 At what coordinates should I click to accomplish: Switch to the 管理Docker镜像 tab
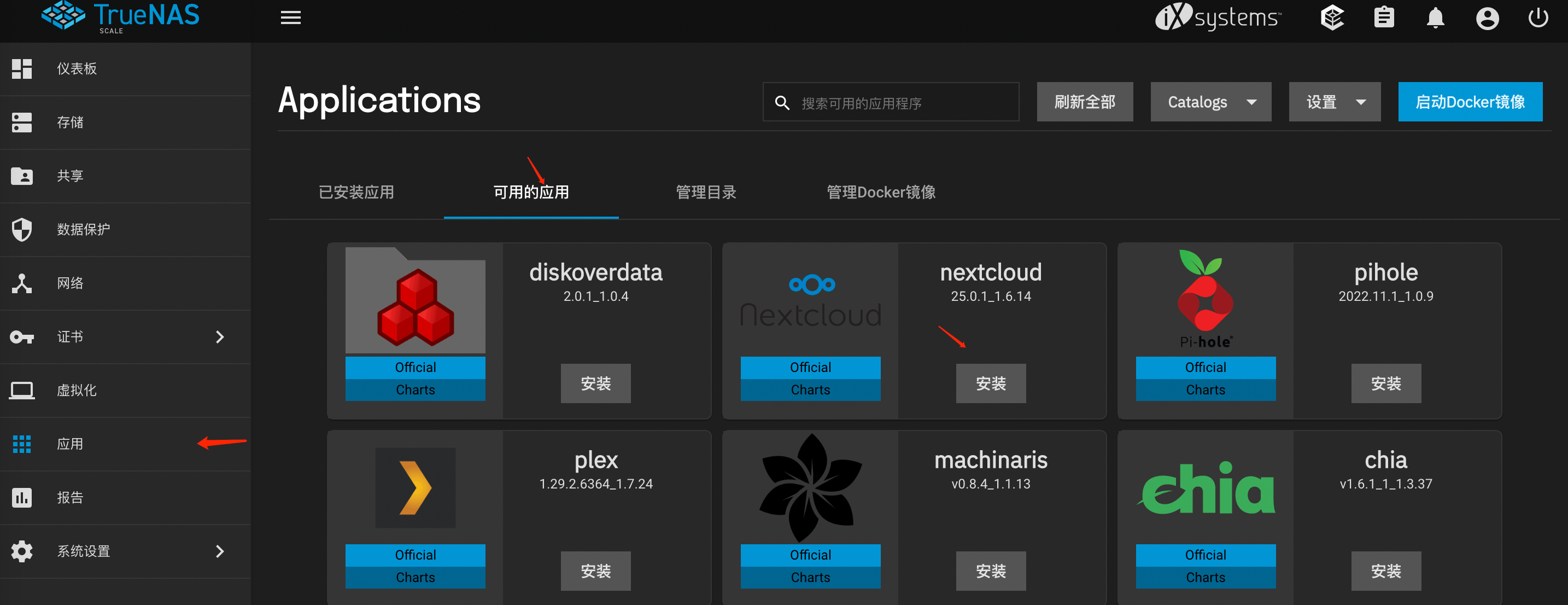click(880, 193)
